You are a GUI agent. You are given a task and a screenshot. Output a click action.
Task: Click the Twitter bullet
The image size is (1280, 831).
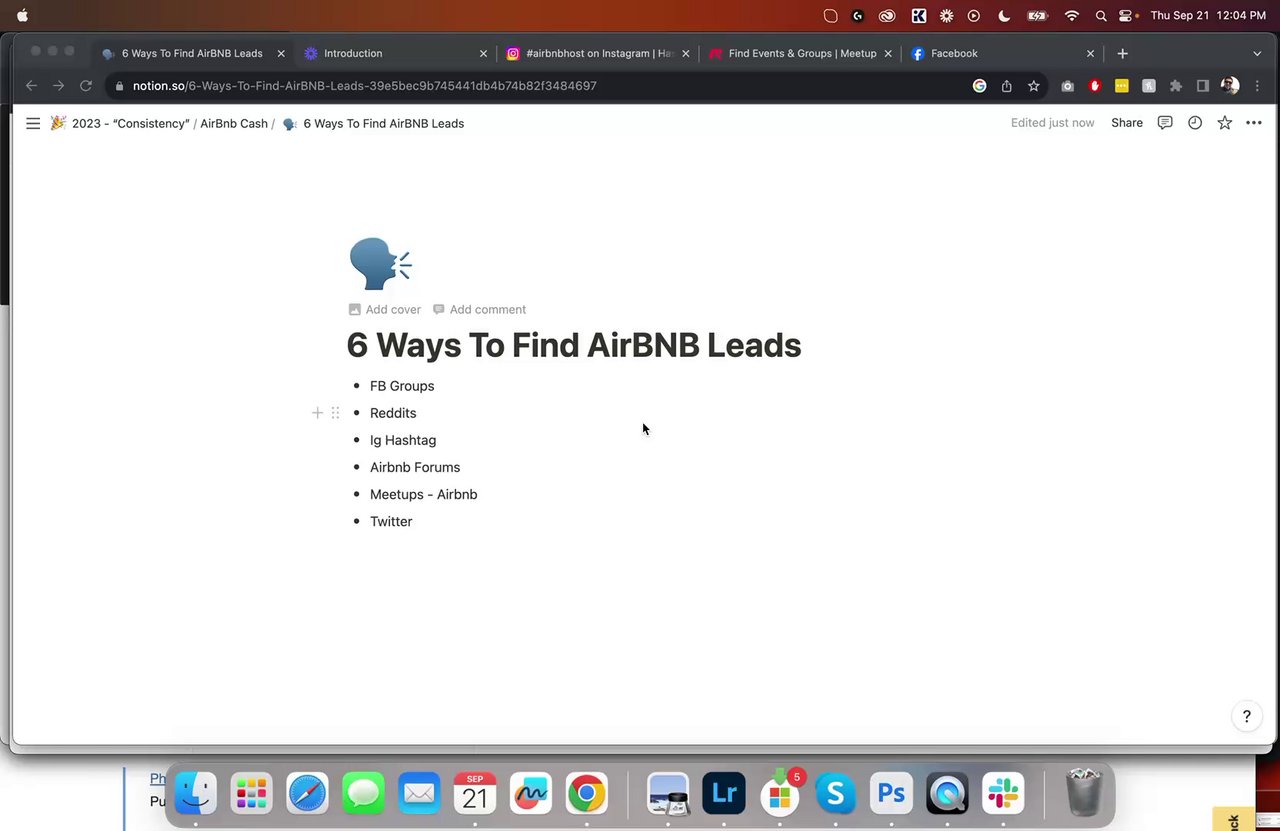click(x=391, y=521)
